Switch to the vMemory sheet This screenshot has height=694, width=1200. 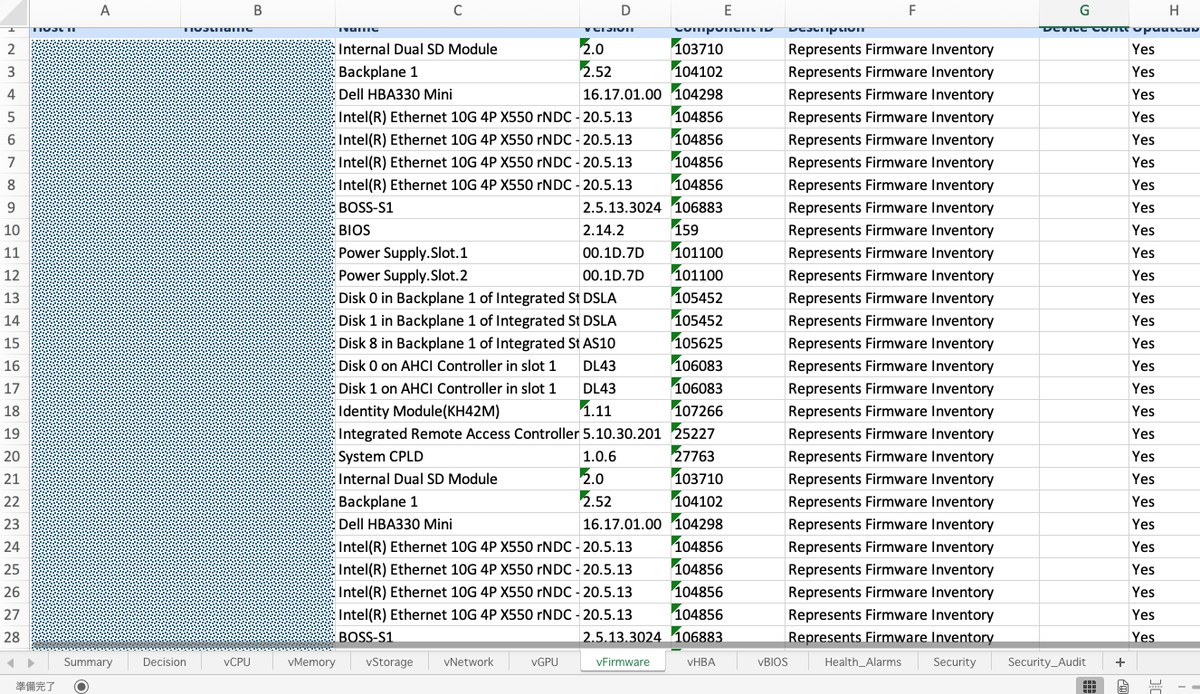[311, 662]
